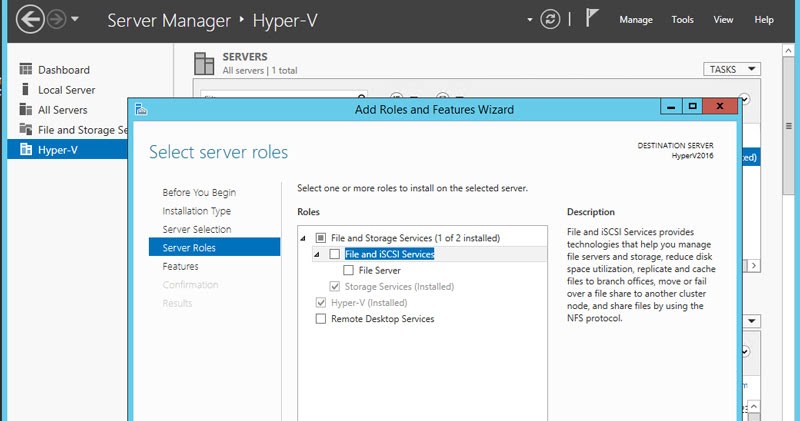The width and height of the screenshot is (800, 421).
Task: Go back with the Server Manager back arrow
Action: [x=30, y=19]
